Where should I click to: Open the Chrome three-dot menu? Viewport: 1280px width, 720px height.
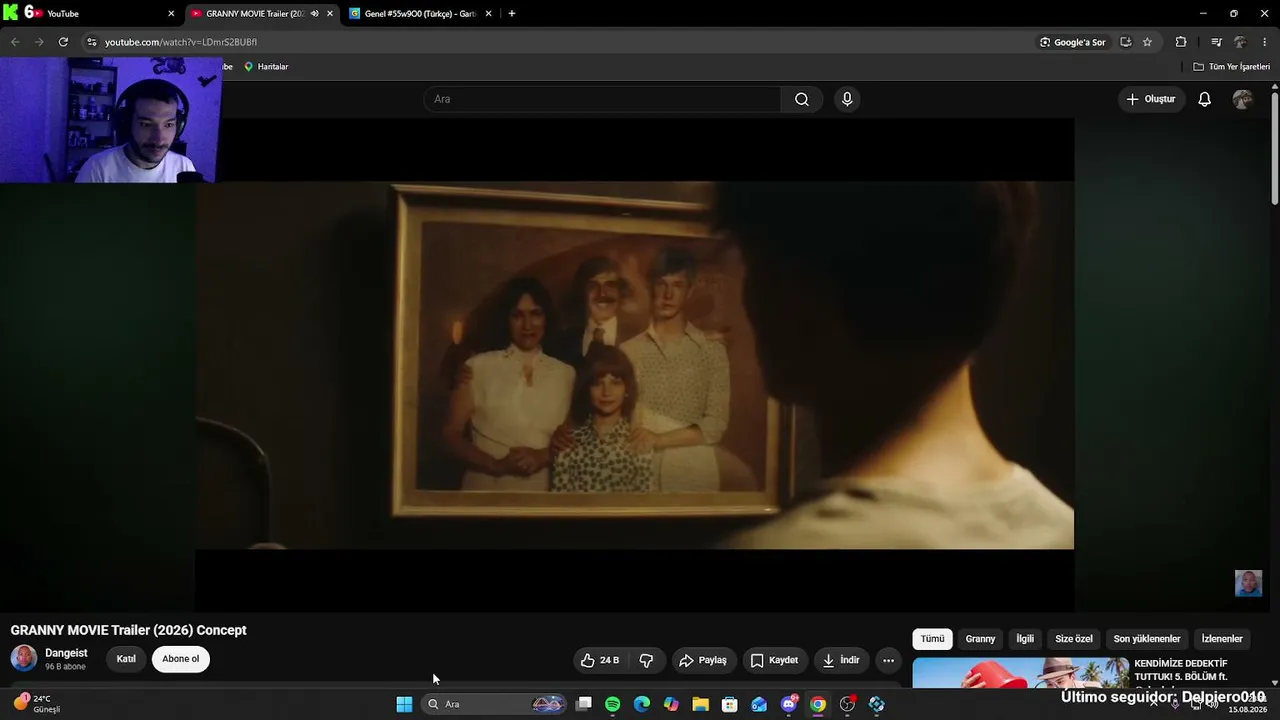[1265, 42]
